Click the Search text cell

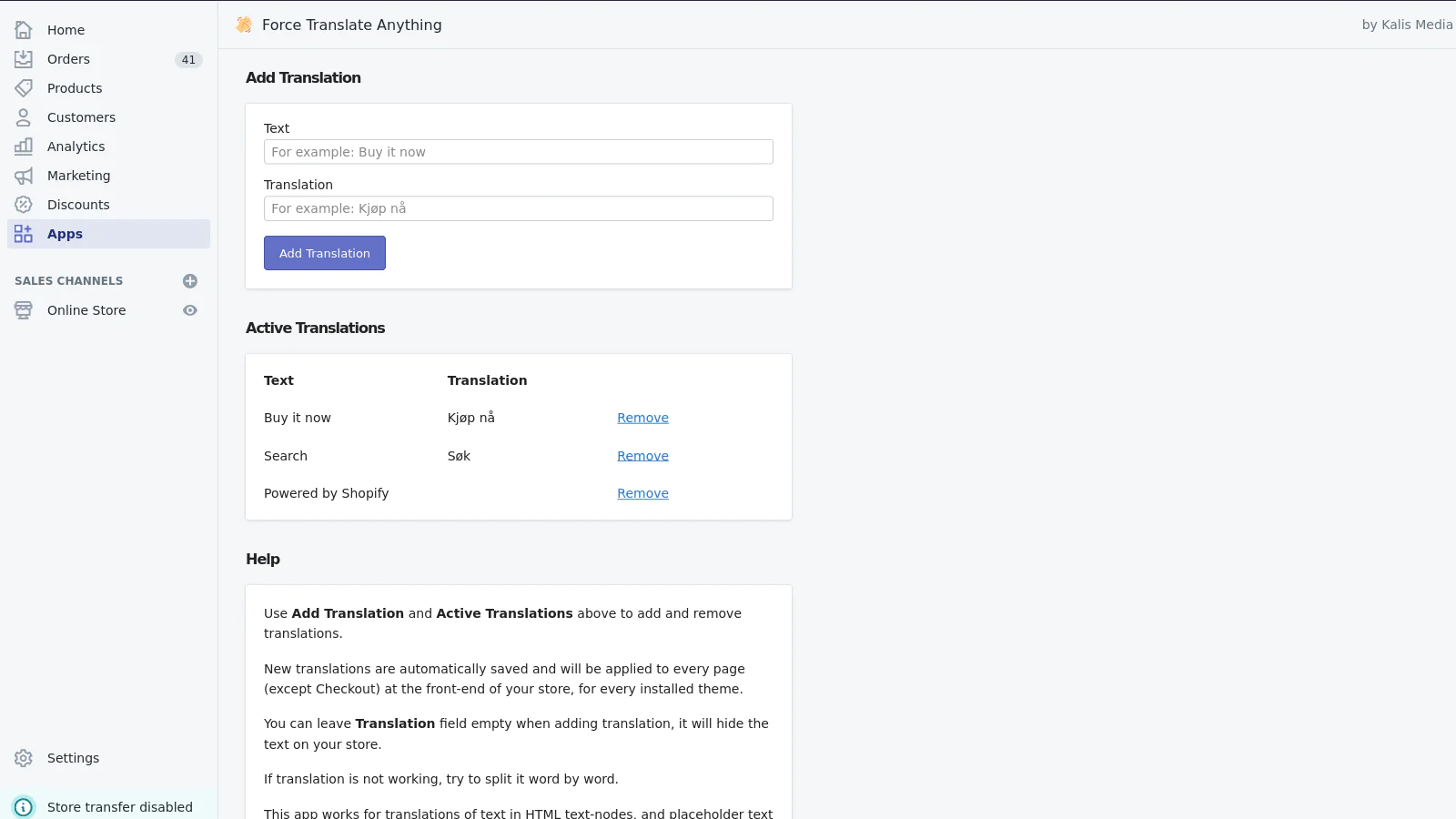point(286,456)
